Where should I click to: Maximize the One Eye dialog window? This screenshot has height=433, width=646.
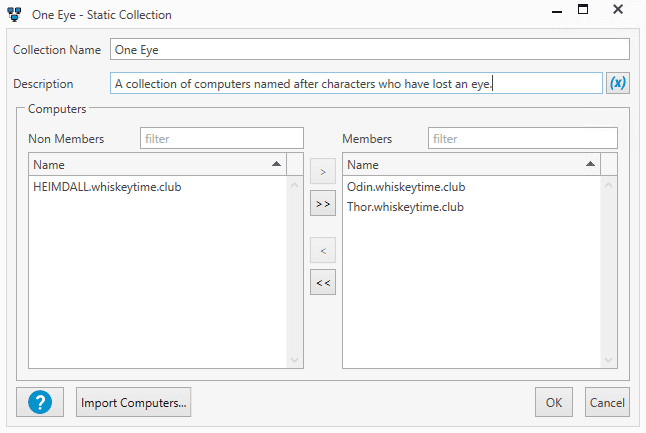583,9
